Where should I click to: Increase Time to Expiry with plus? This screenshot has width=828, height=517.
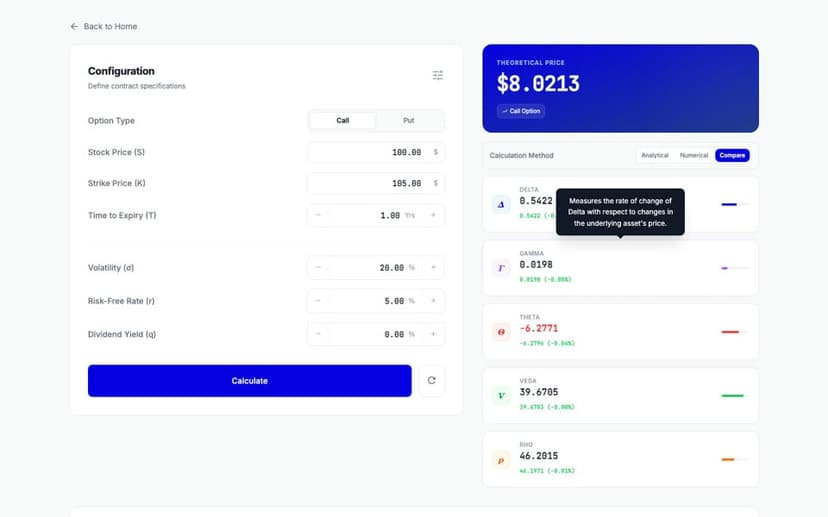point(434,215)
